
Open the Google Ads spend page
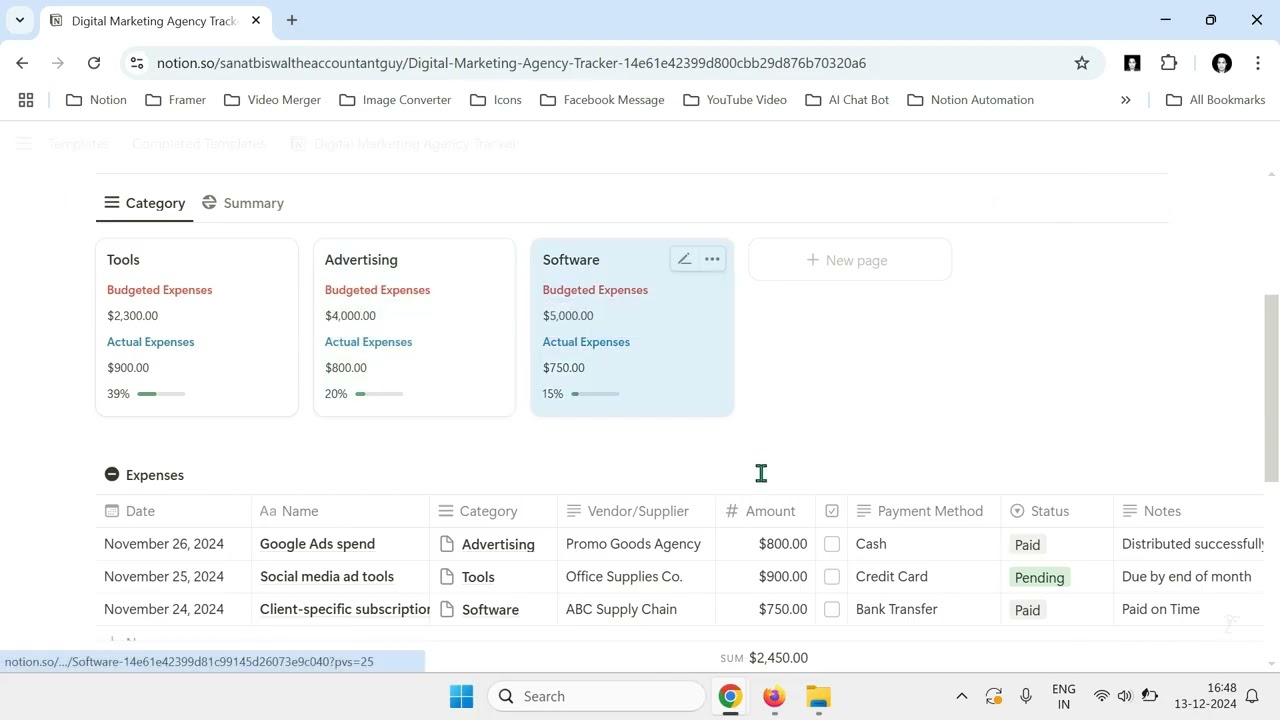(x=317, y=544)
